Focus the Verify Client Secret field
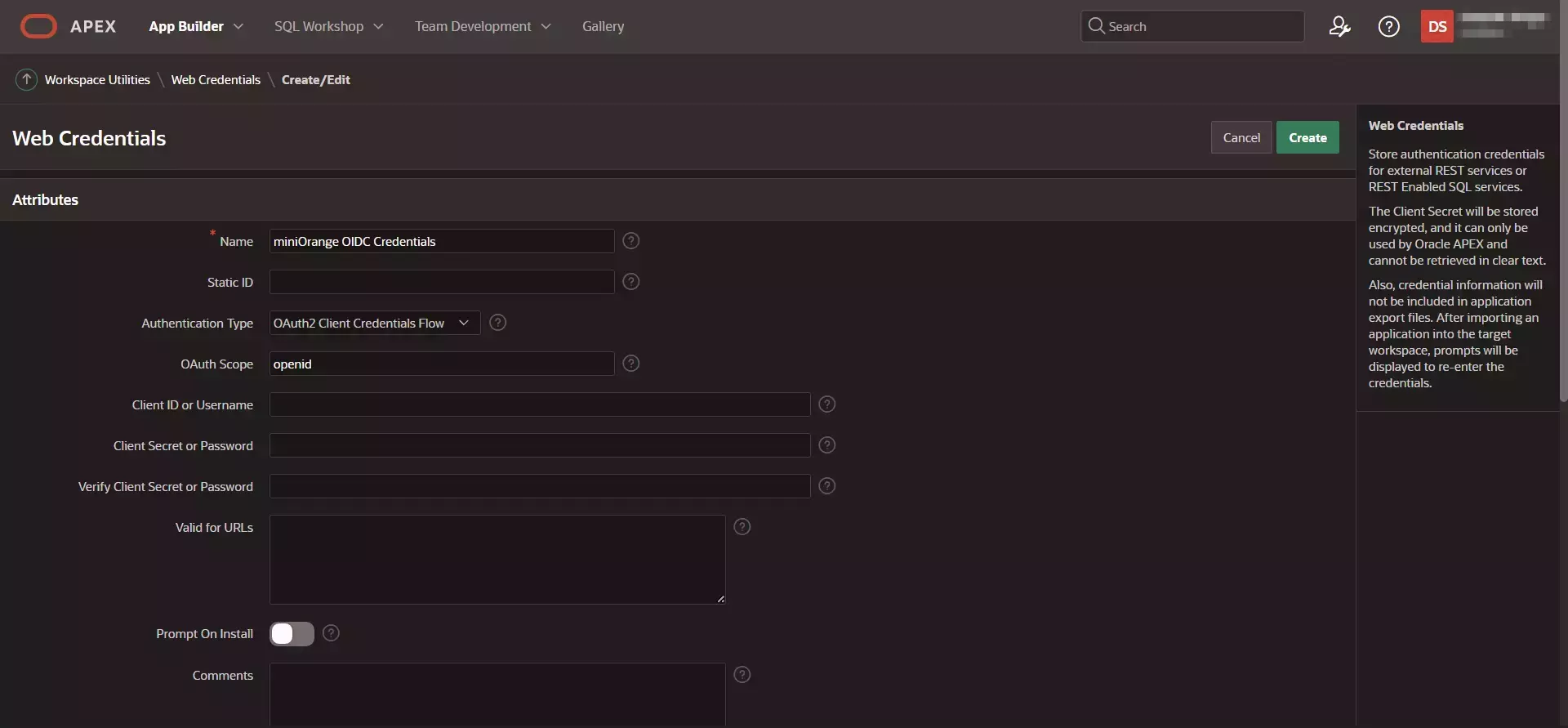The height and width of the screenshot is (728, 1568). point(540,486)
